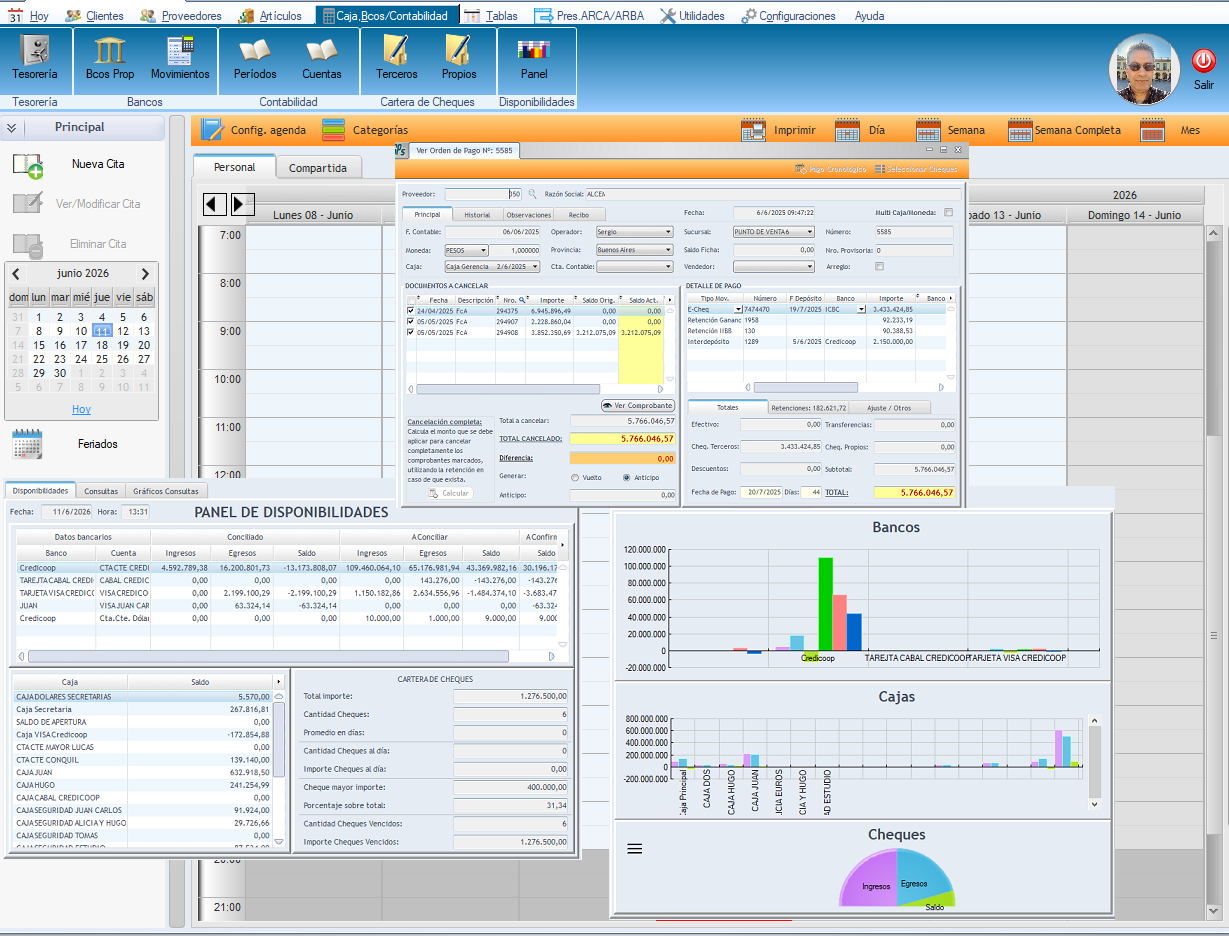Go to next week black arrow

[x=243, y=204]
